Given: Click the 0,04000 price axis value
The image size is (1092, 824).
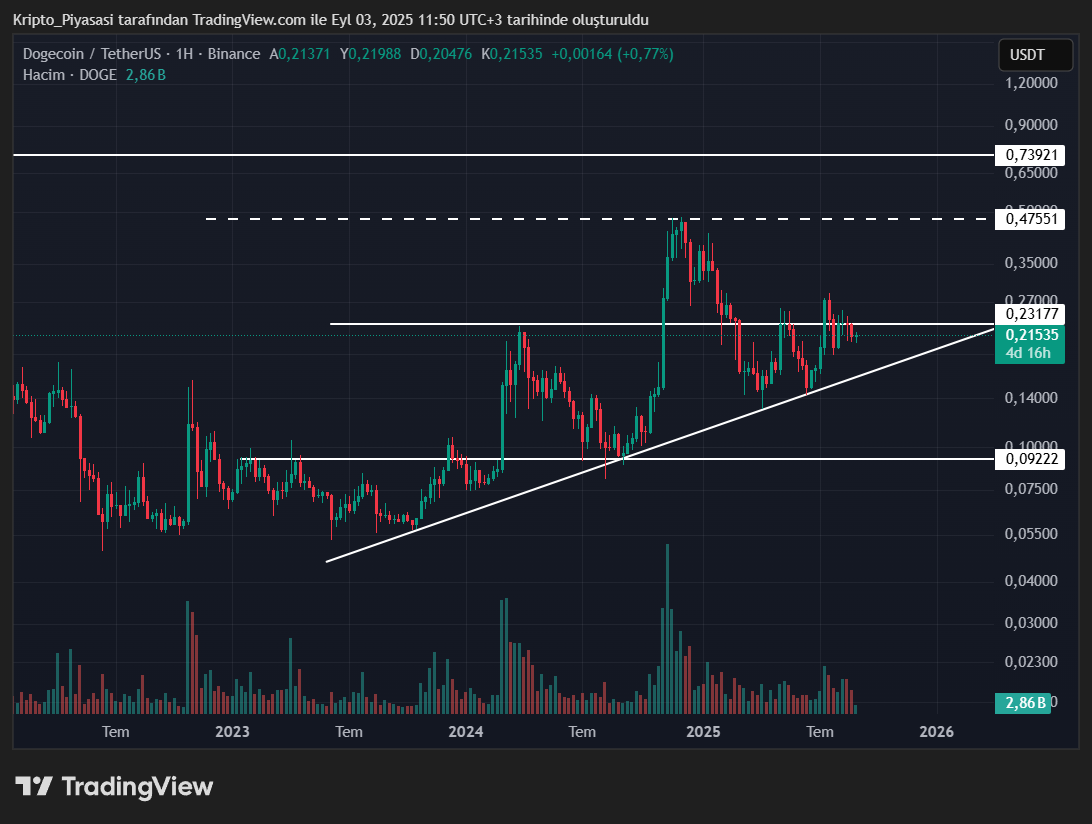Looking at the screenshot, I should [1031, 581].
